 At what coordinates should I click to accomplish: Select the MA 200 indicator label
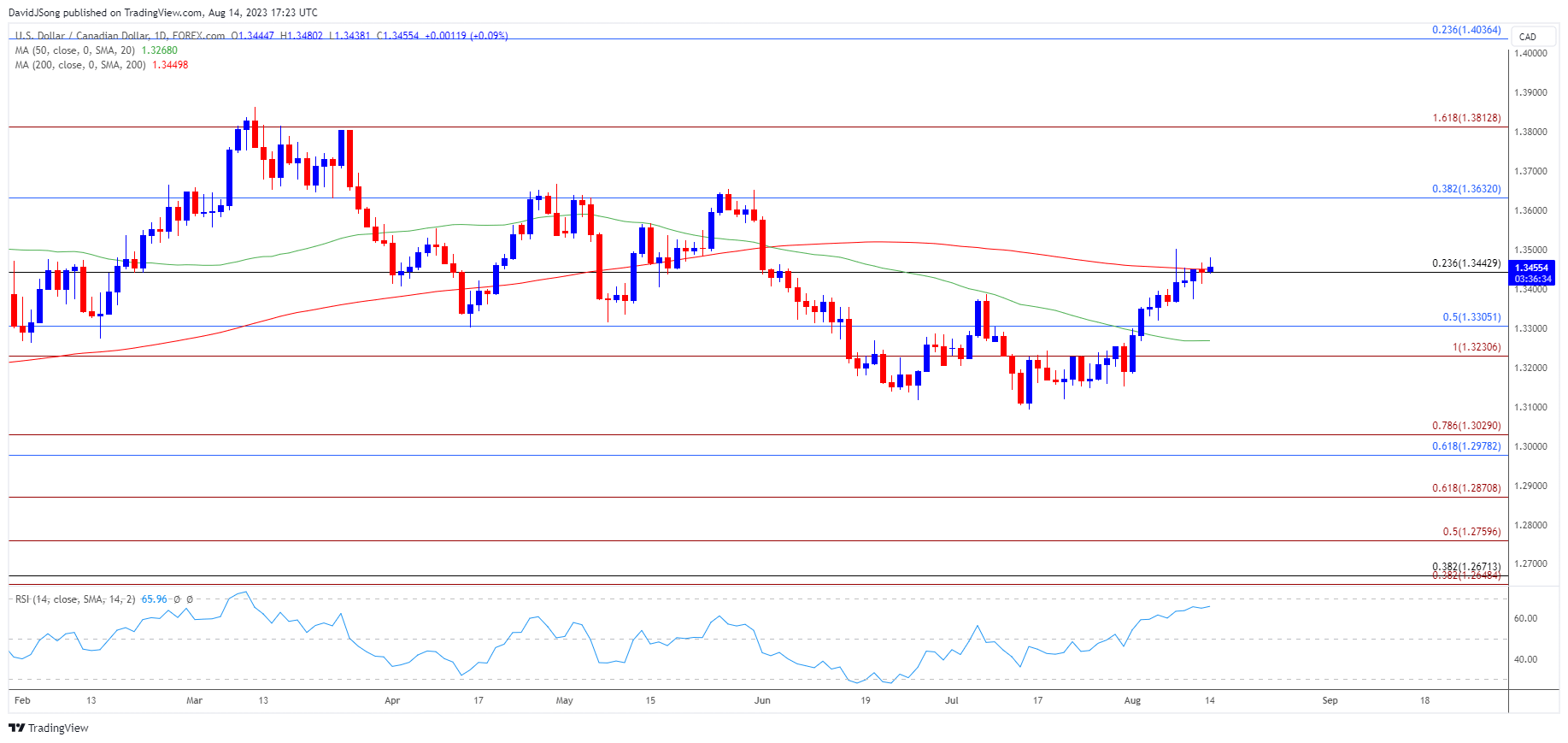tap(80, 65)
